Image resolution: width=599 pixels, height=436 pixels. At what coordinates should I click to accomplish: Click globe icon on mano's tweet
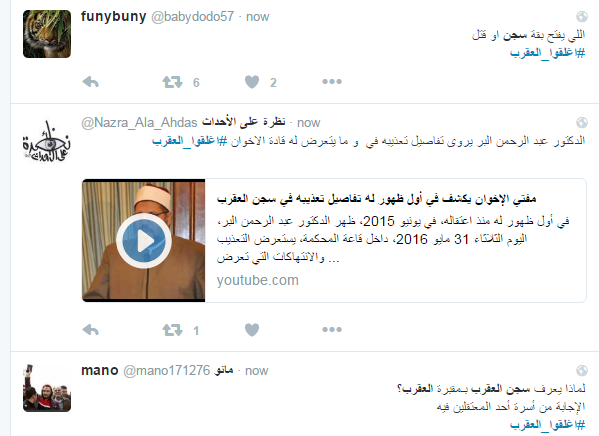582,370
